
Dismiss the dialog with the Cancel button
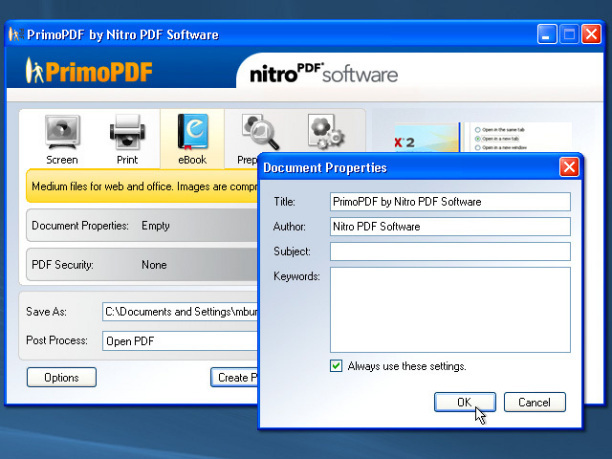(x=534, y=402)
